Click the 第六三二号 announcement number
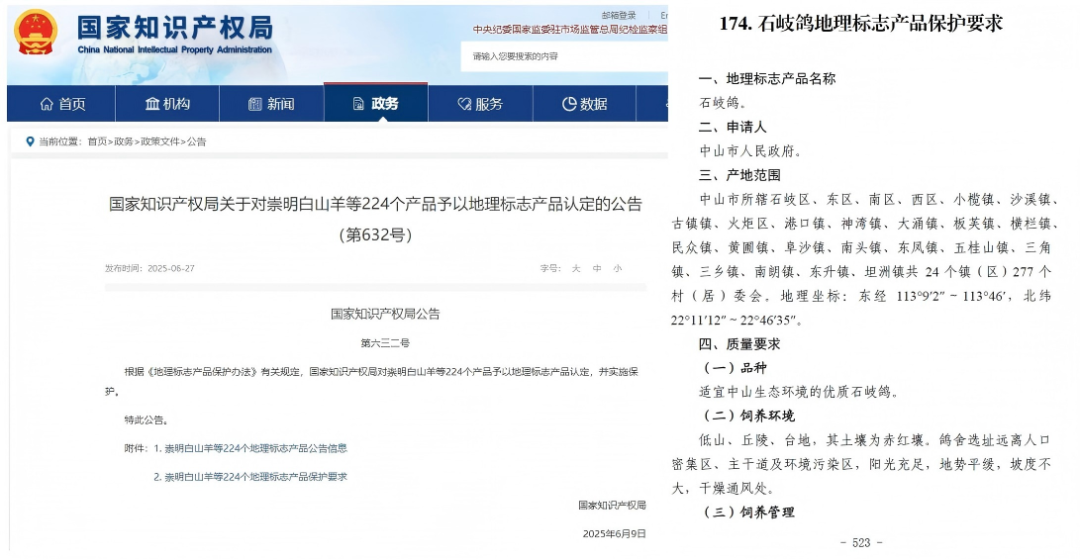The image size is (1080, 559). (x=385, y=343)
